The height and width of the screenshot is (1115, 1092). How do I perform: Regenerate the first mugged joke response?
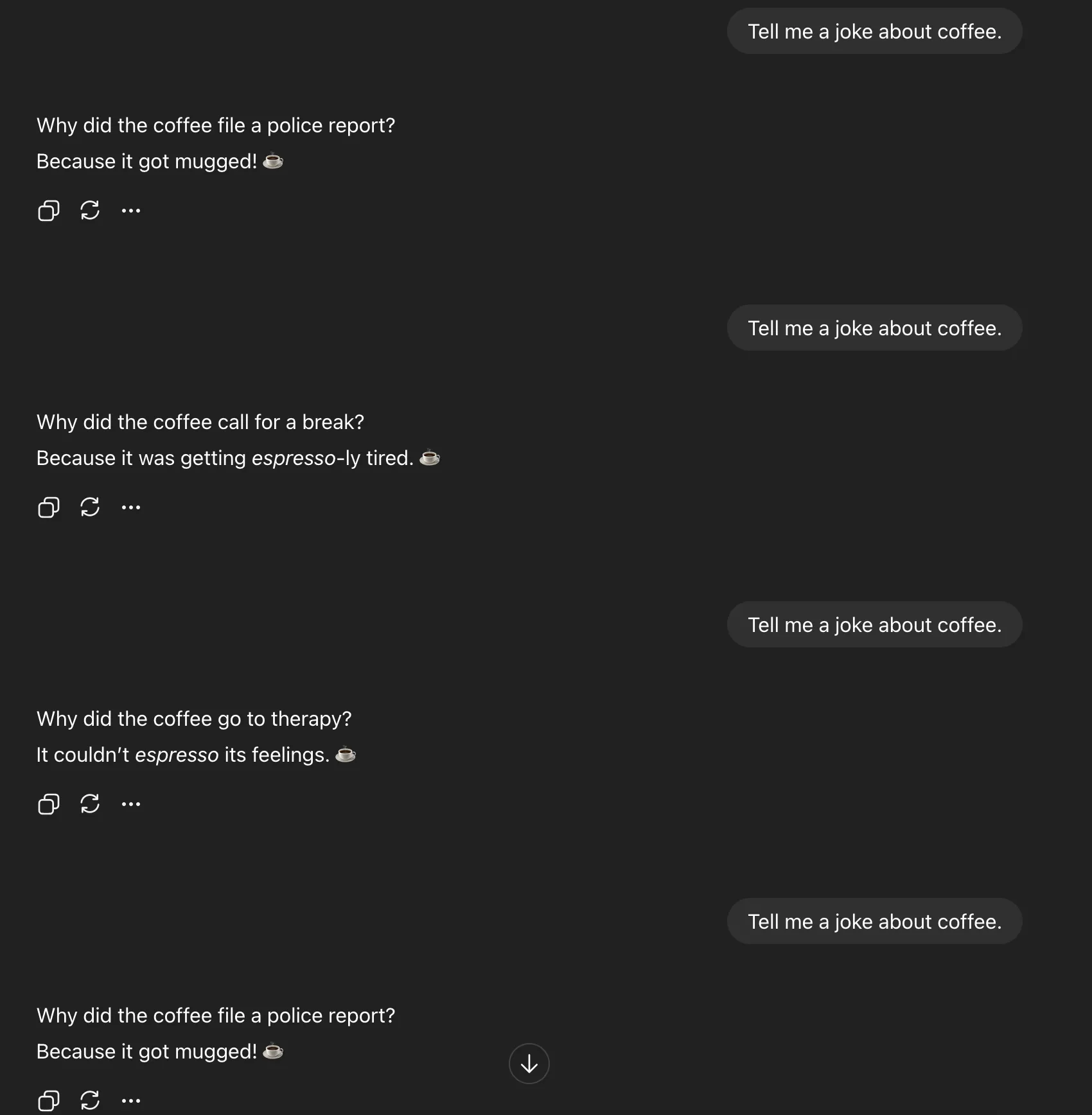point(90,211)
